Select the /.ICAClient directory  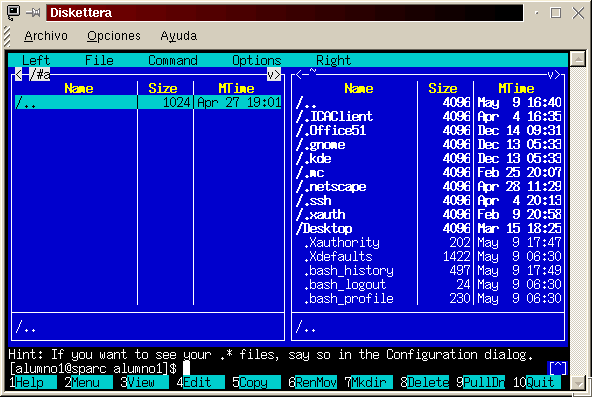pyautogui.click(x=428, y=116)
